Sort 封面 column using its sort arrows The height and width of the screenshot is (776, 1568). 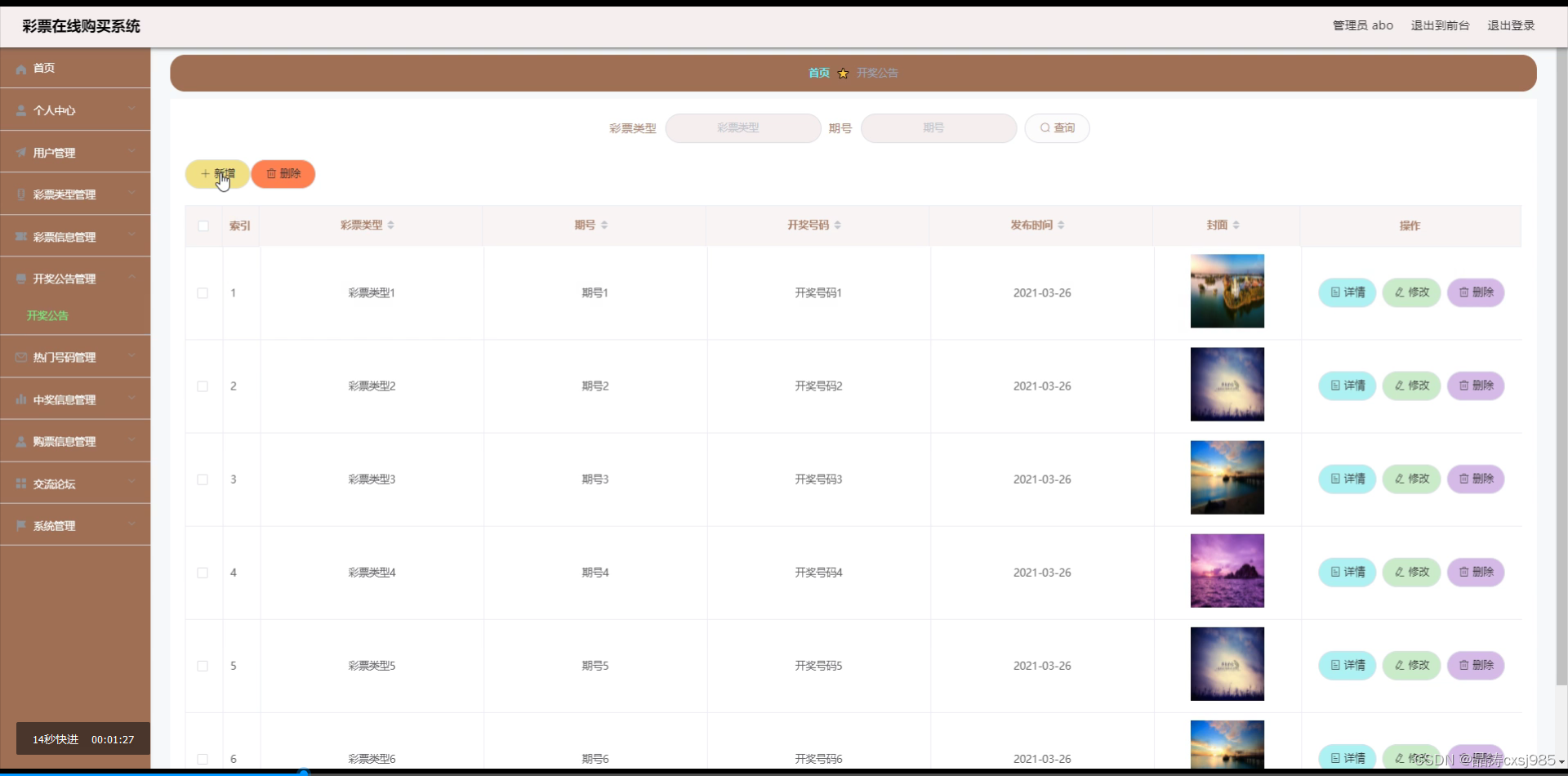[1236, 225]
